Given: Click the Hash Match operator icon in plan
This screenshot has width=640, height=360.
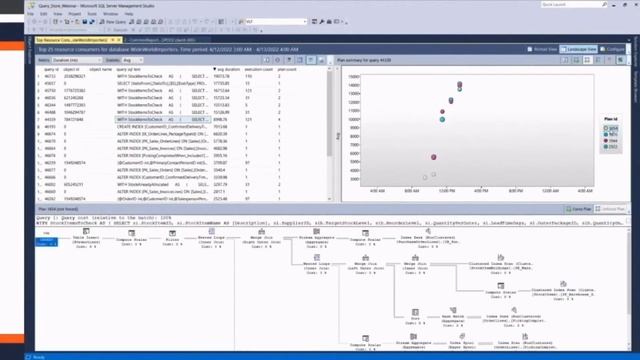Looking at the screenshot, I should [x=453, y=311].
